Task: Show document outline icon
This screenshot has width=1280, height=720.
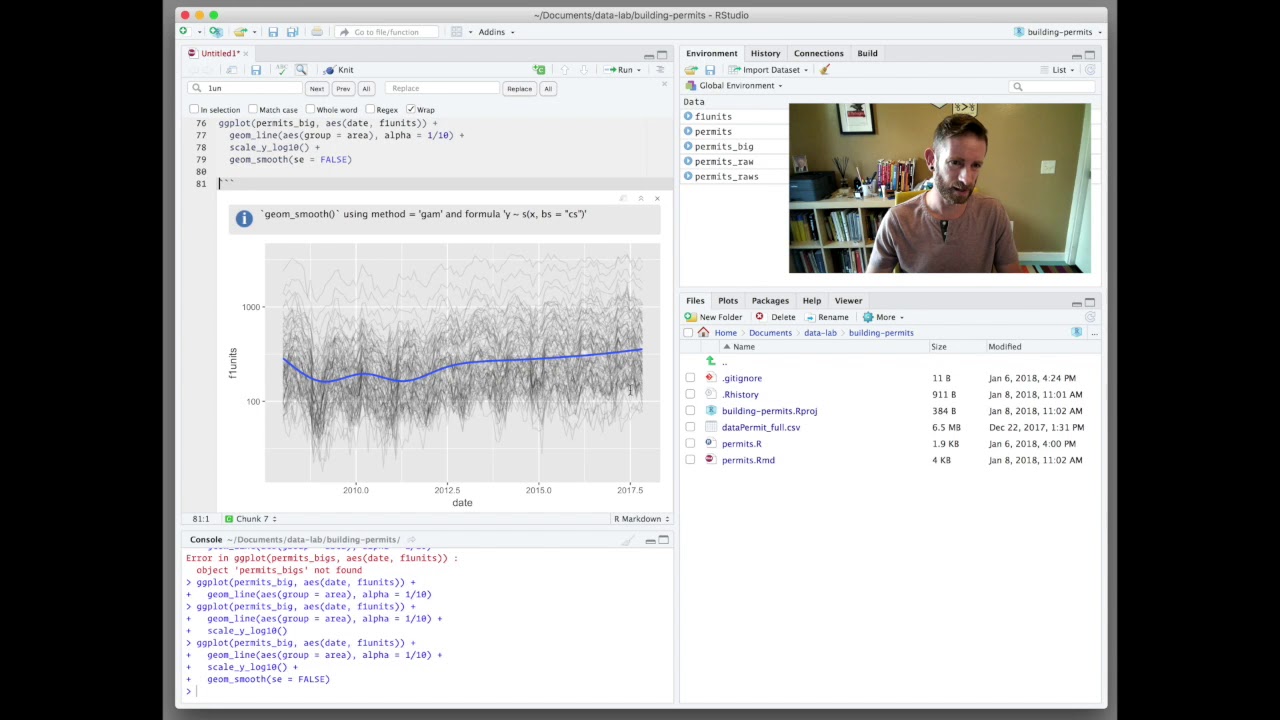Action: pyautogui.click(x=660, y=70)
